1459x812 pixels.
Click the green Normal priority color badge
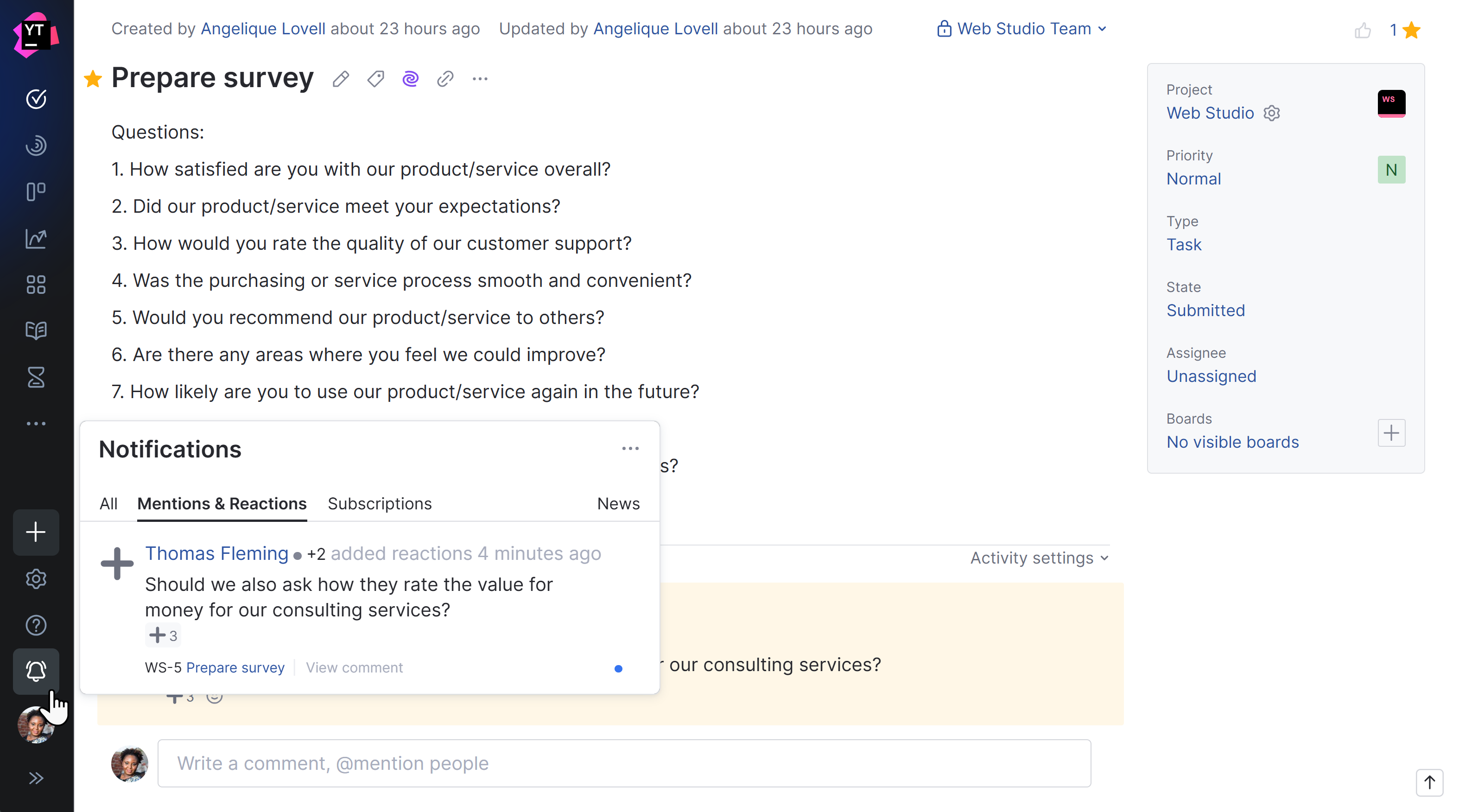(x=1391, y=170)
